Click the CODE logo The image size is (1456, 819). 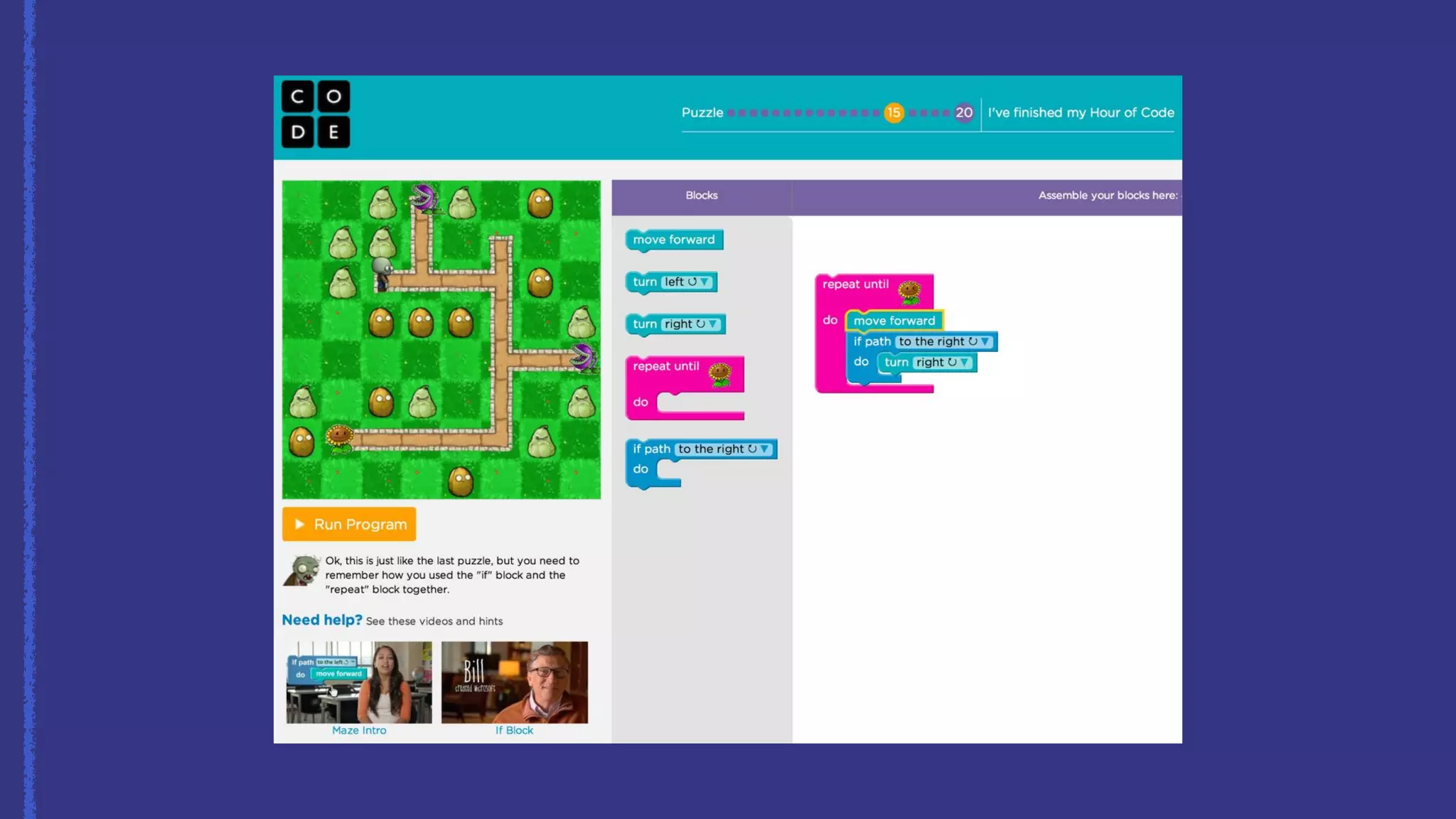[x=315, y=114]
